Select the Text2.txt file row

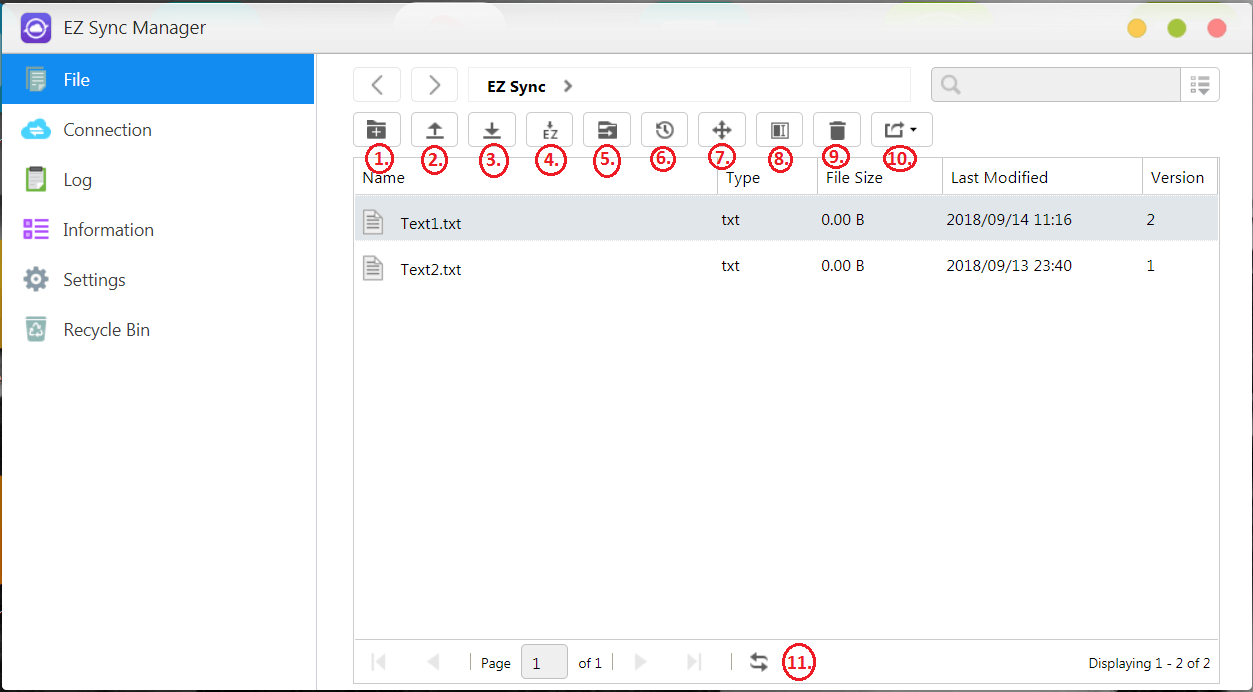point(786,267)
